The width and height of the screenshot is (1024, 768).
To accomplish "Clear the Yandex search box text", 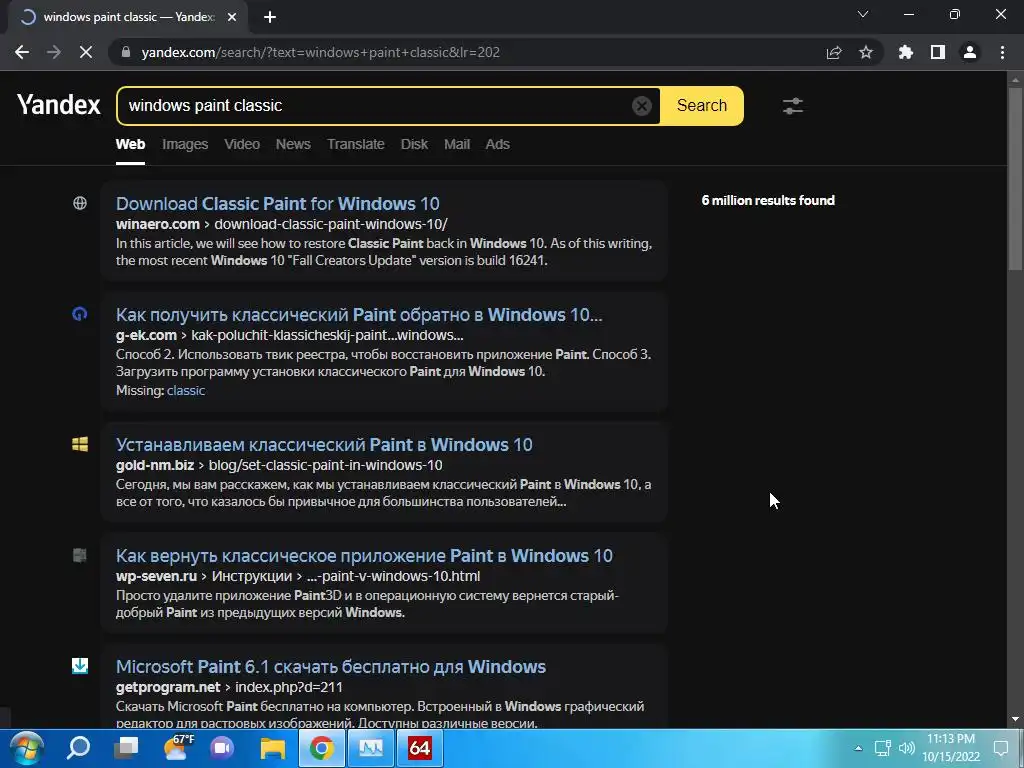I will tap(642, 105).
